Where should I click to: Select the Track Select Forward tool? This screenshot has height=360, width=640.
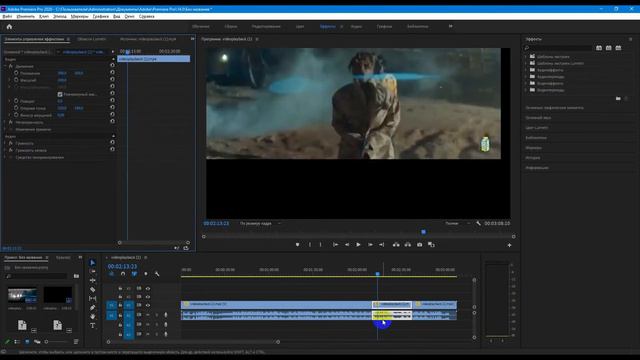(93, 271)
